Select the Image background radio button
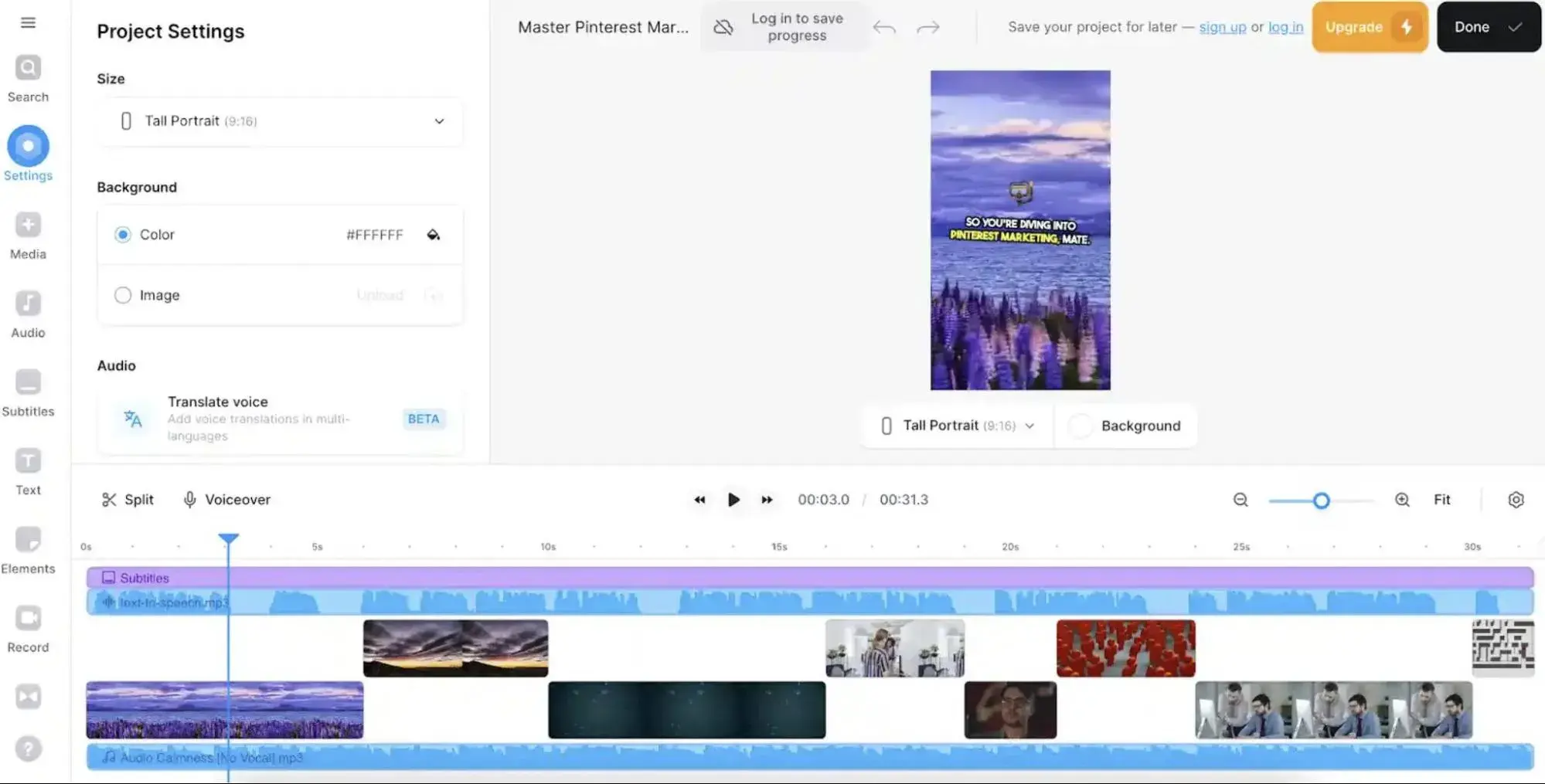Image resolution: width=1545 pixels, height=784 pixels. pyautogui.click(x=123, y=295)
